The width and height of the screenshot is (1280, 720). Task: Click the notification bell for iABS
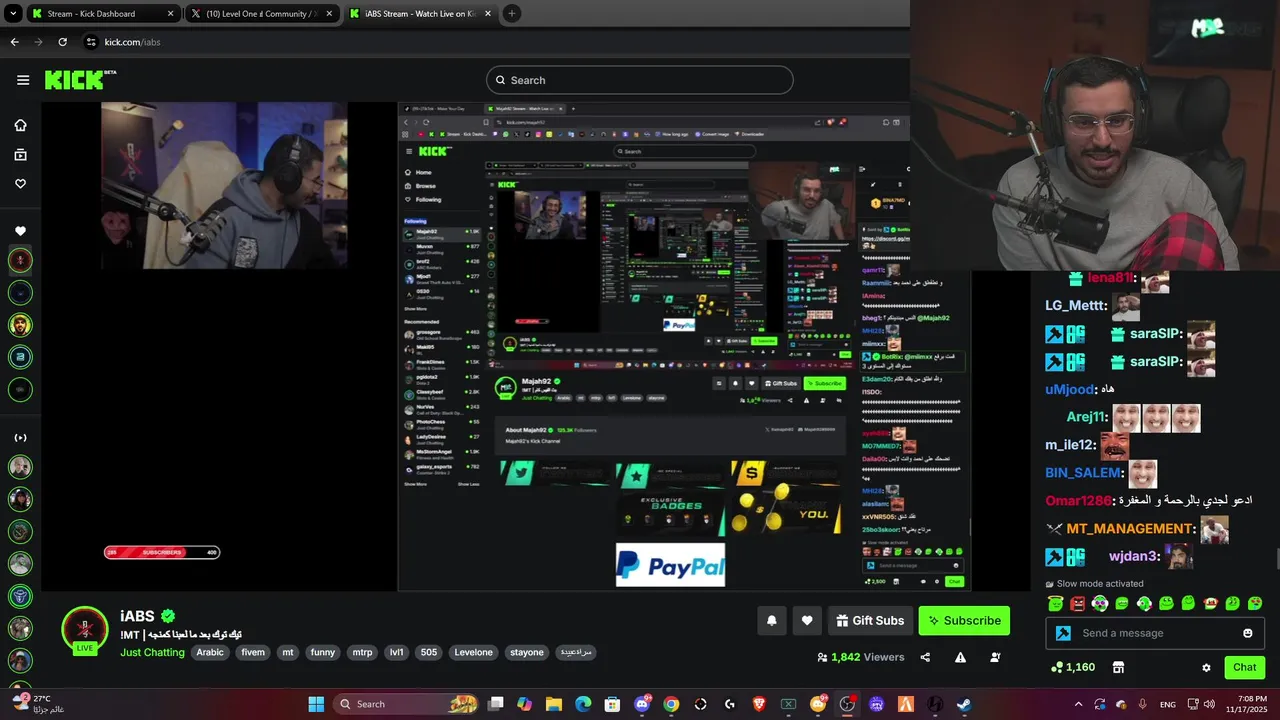click(771, 621)
